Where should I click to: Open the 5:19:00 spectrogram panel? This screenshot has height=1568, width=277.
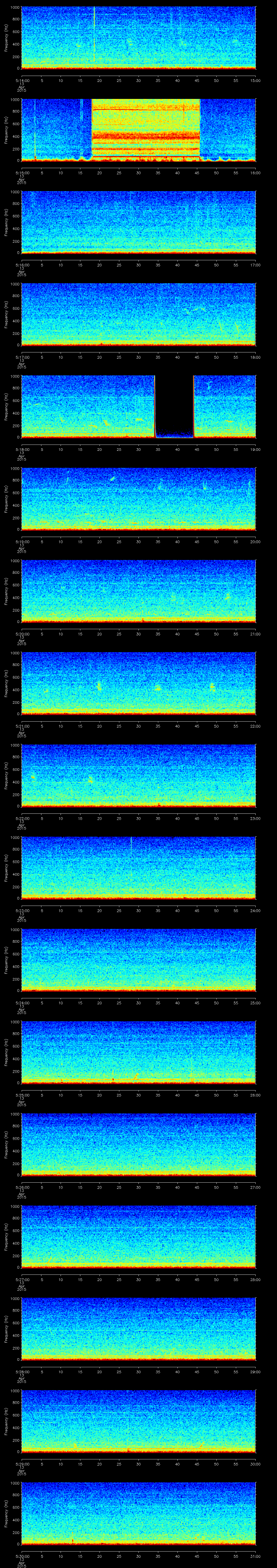138,499
